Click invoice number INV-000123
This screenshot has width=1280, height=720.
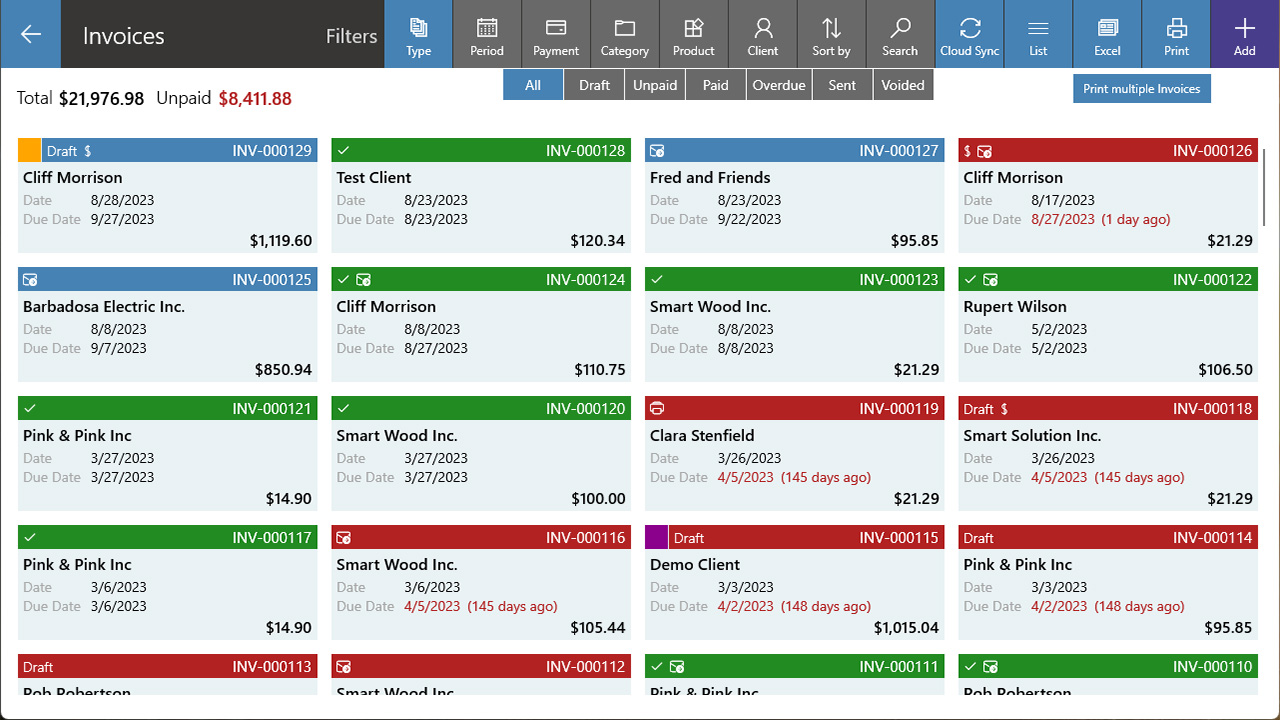pyautogui.click(x=899, y=280)
